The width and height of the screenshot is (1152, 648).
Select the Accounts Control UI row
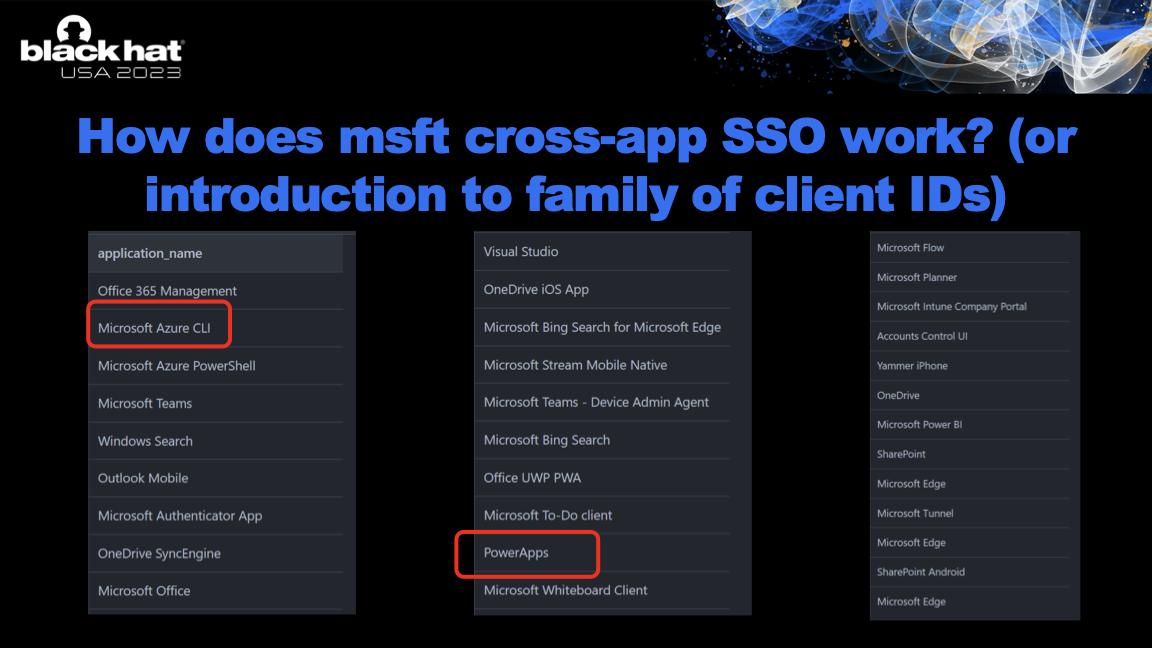tap(971, 336)
